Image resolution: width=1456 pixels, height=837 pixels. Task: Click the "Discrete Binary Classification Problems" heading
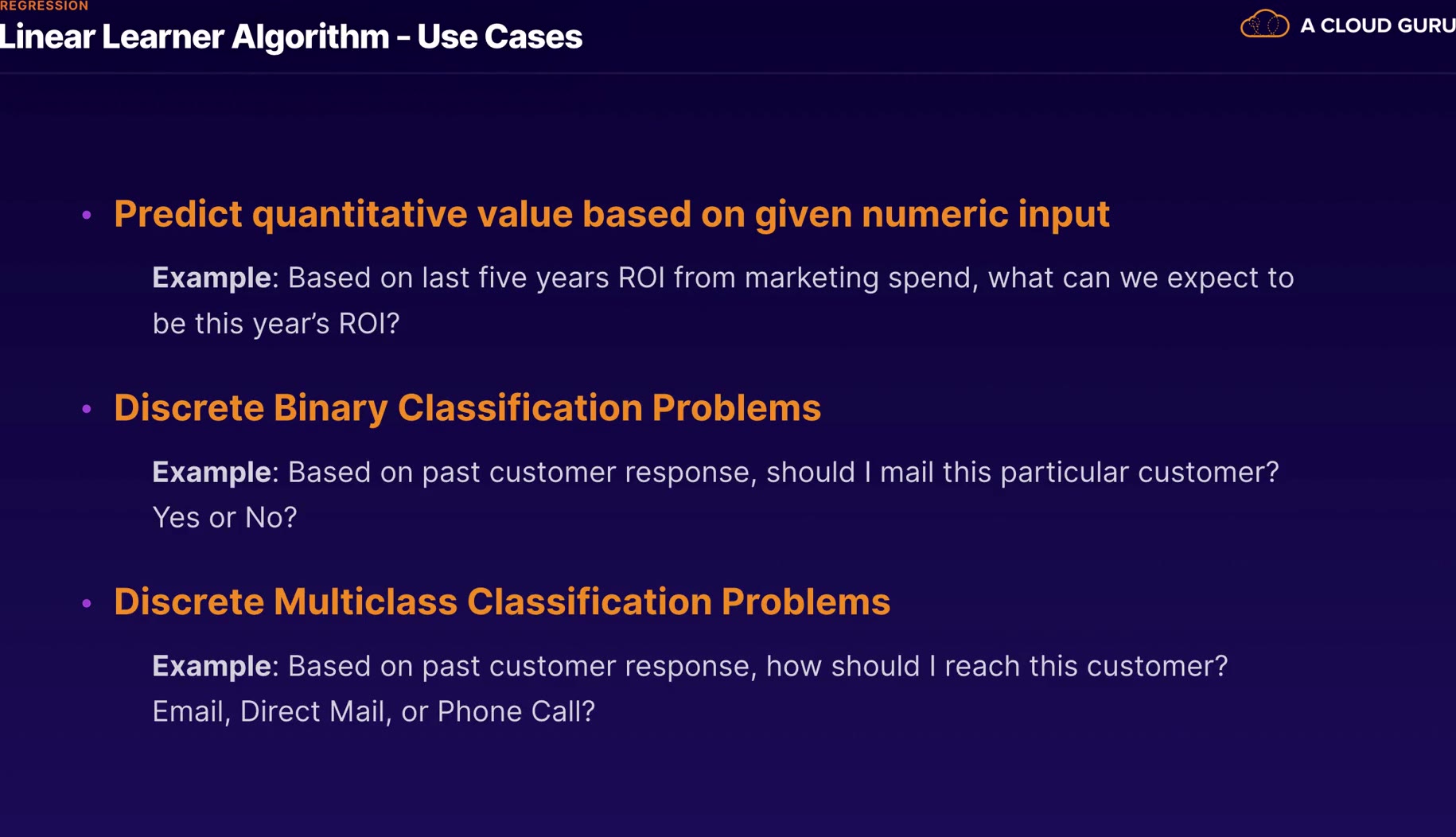point(467,407)
